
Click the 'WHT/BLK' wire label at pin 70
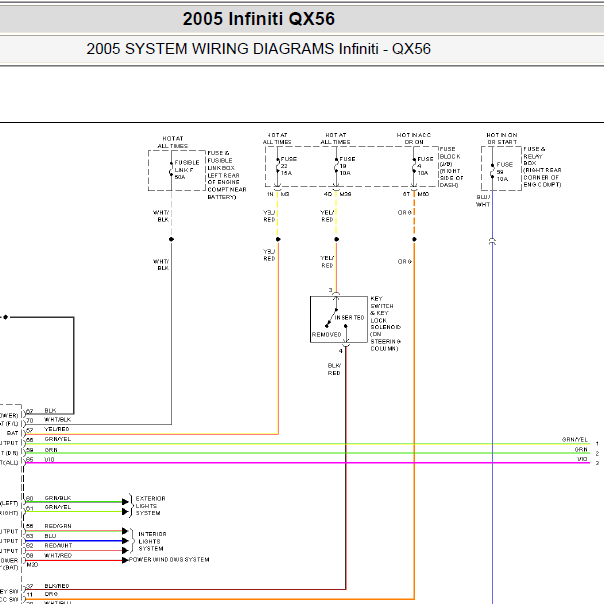(x=58, y=419)
